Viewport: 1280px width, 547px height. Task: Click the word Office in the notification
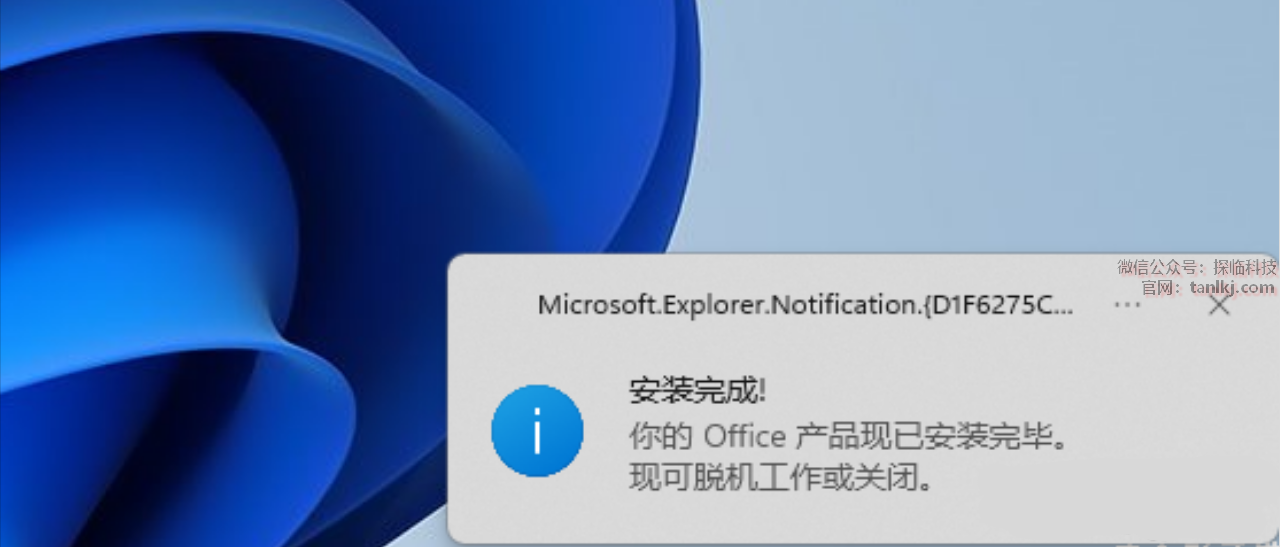745,436
